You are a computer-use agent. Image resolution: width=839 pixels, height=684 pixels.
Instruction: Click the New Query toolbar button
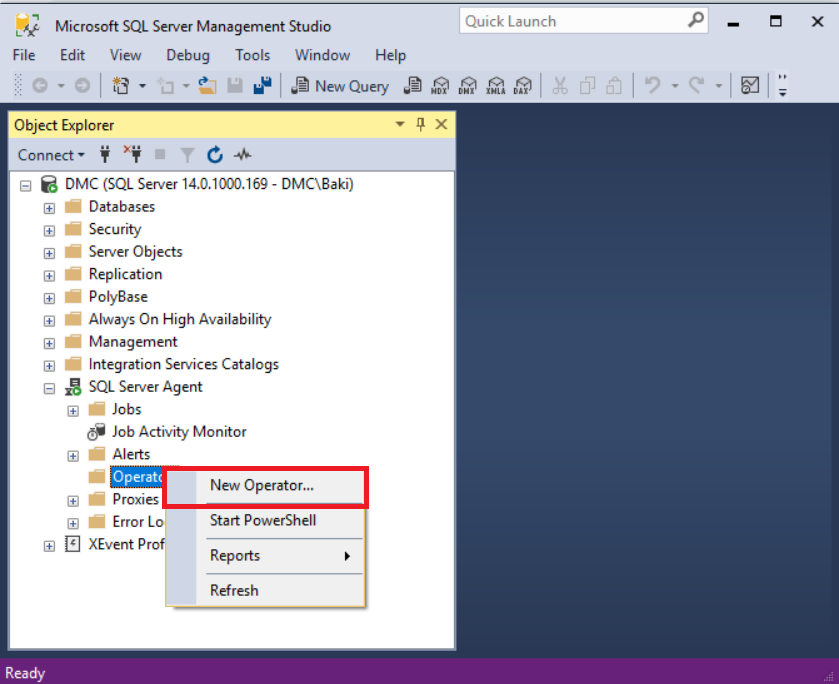point(340,86)
